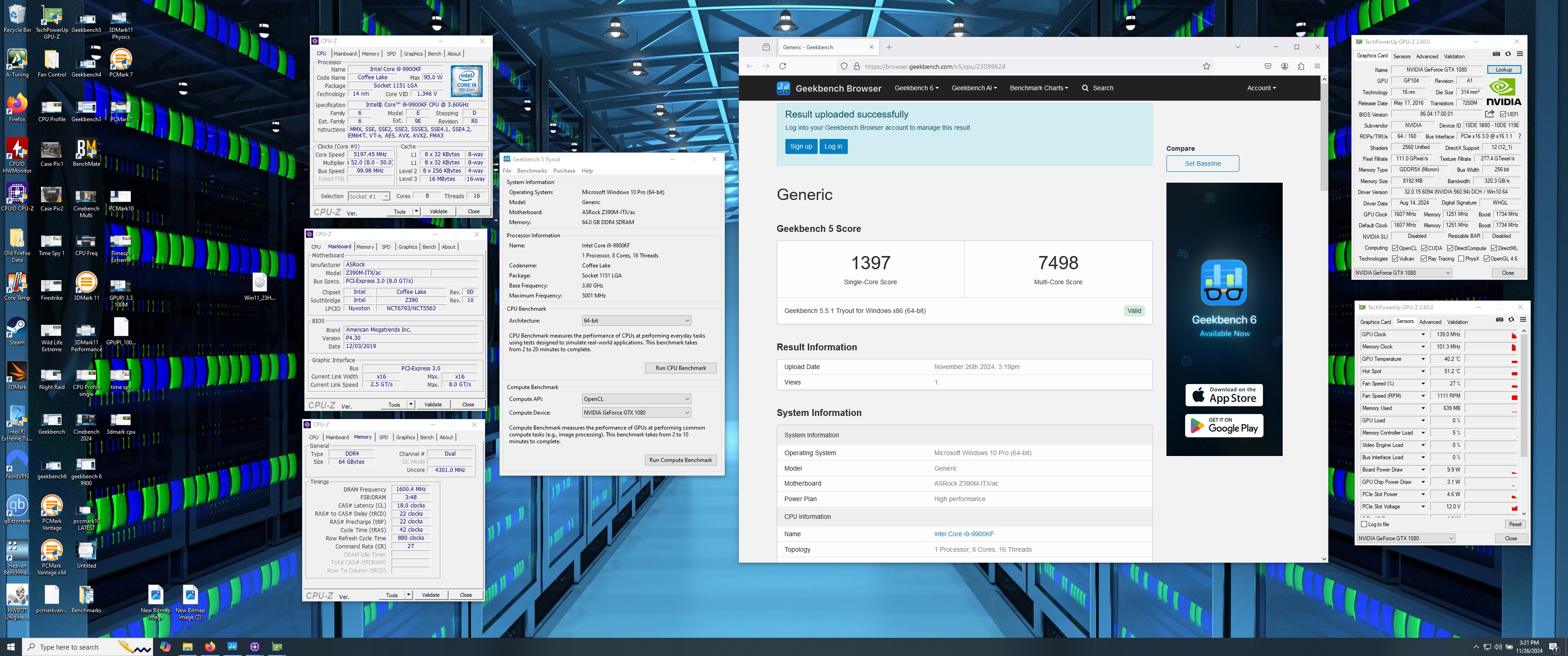Toggle the DirectML checkbox in GPU-Z
Viewport: 1568px width, 656px height.
(1494, 248)
